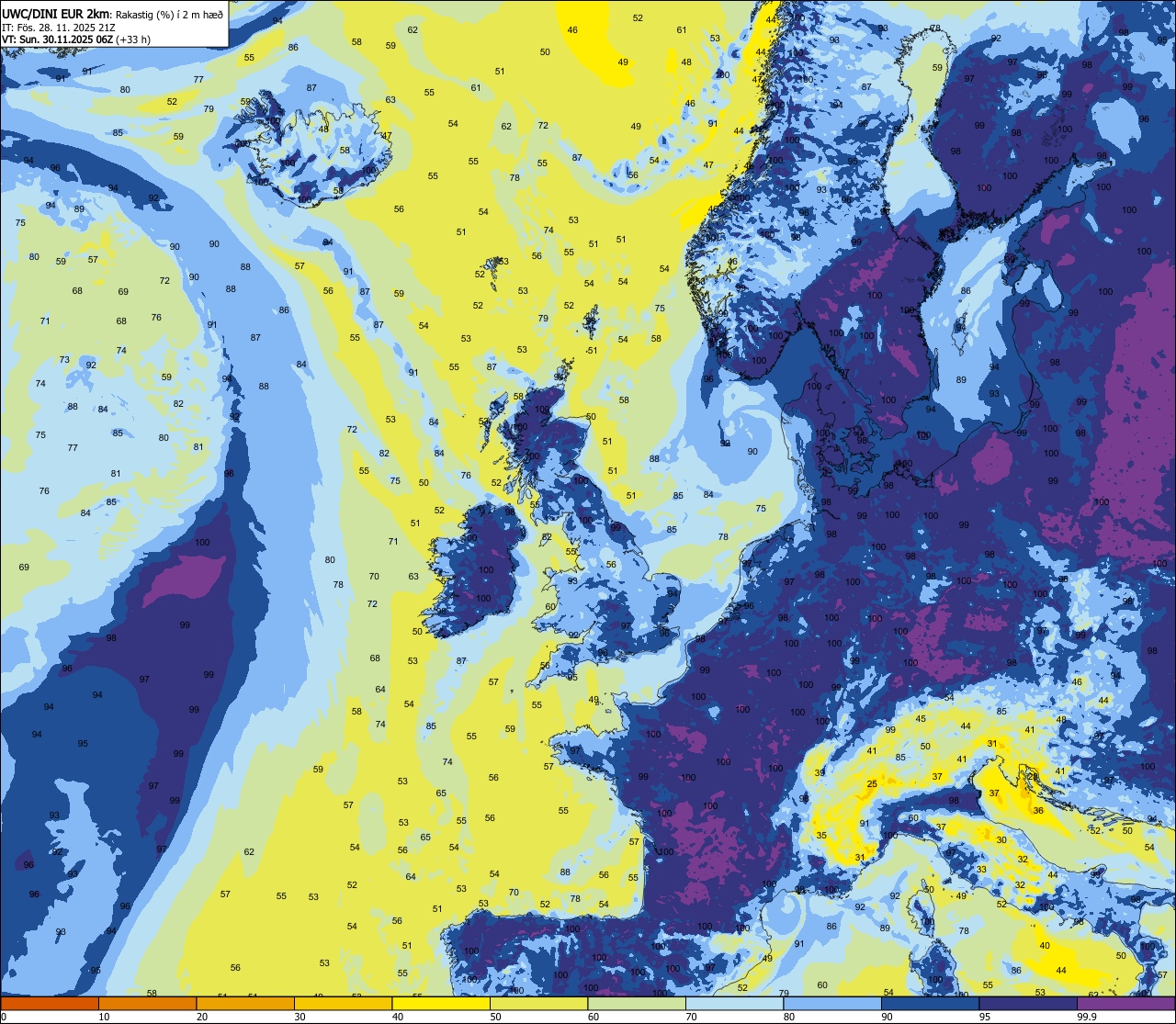1176x1024 pixels.
Task: Click the map value "25" over the Alps
Action: pos(872,784)
